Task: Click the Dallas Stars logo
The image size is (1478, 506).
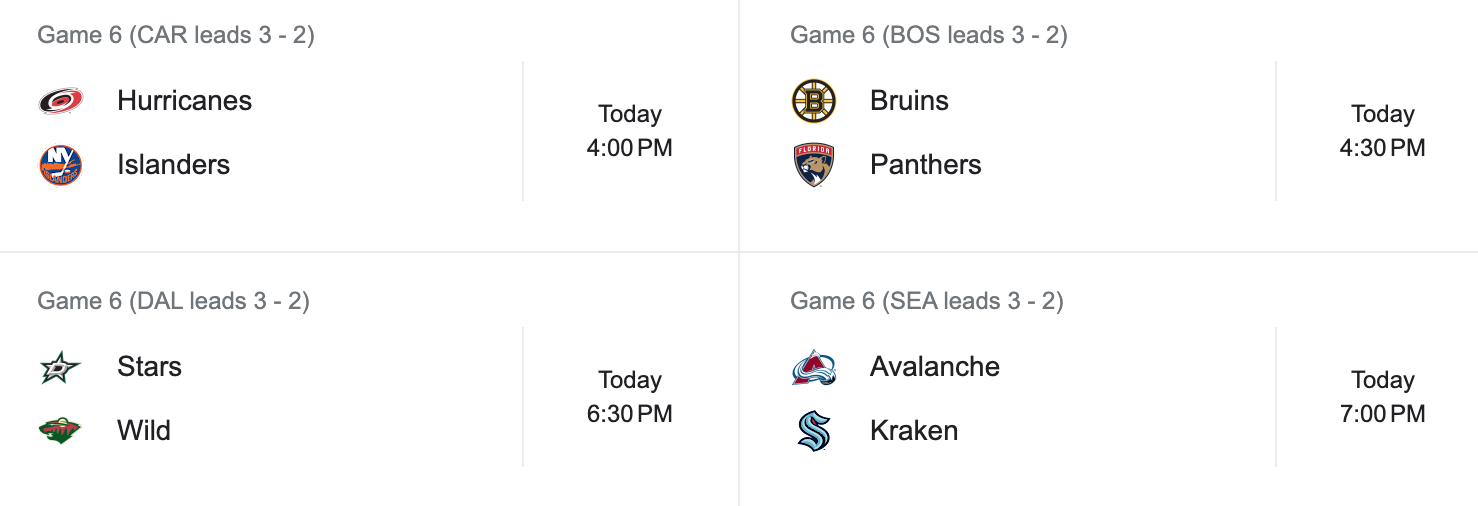Action: [x=61, y=367]
